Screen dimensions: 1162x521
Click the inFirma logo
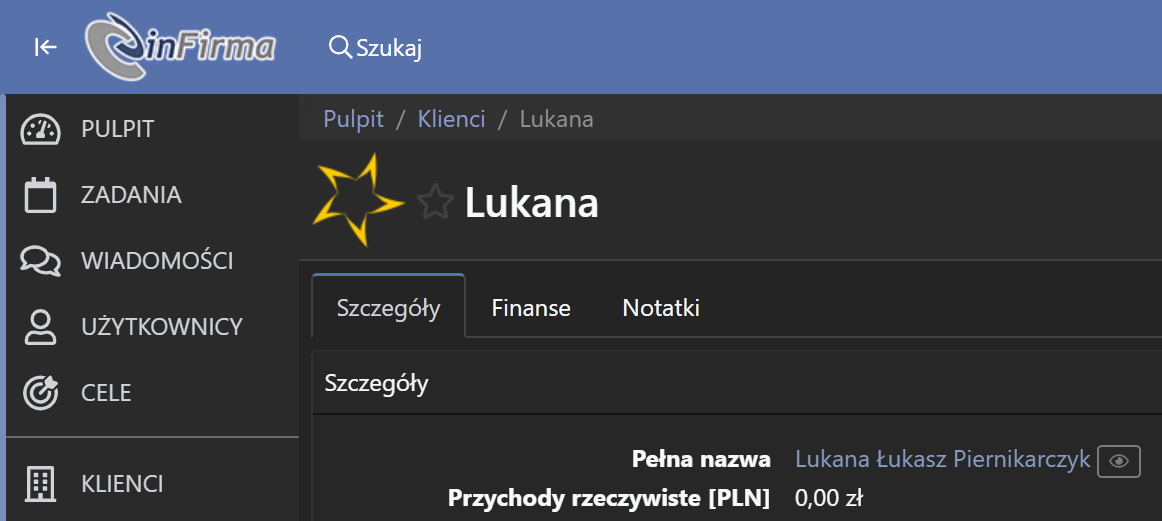[180, 47]
